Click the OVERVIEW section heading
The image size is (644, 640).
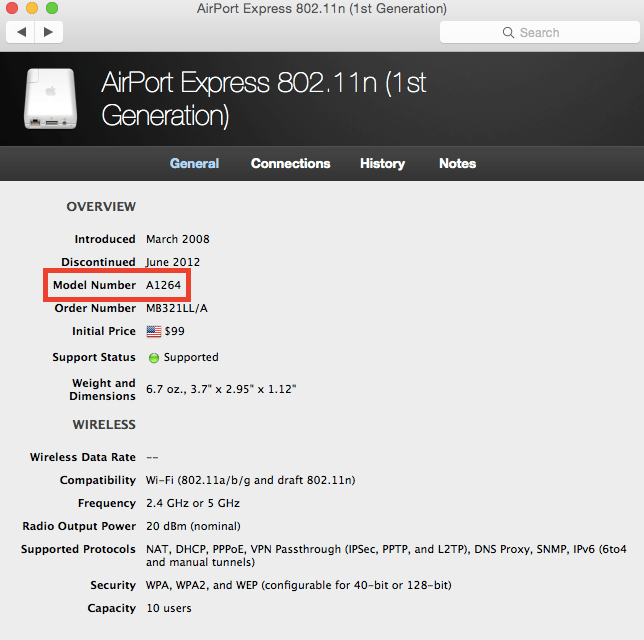tap(101, 207)
